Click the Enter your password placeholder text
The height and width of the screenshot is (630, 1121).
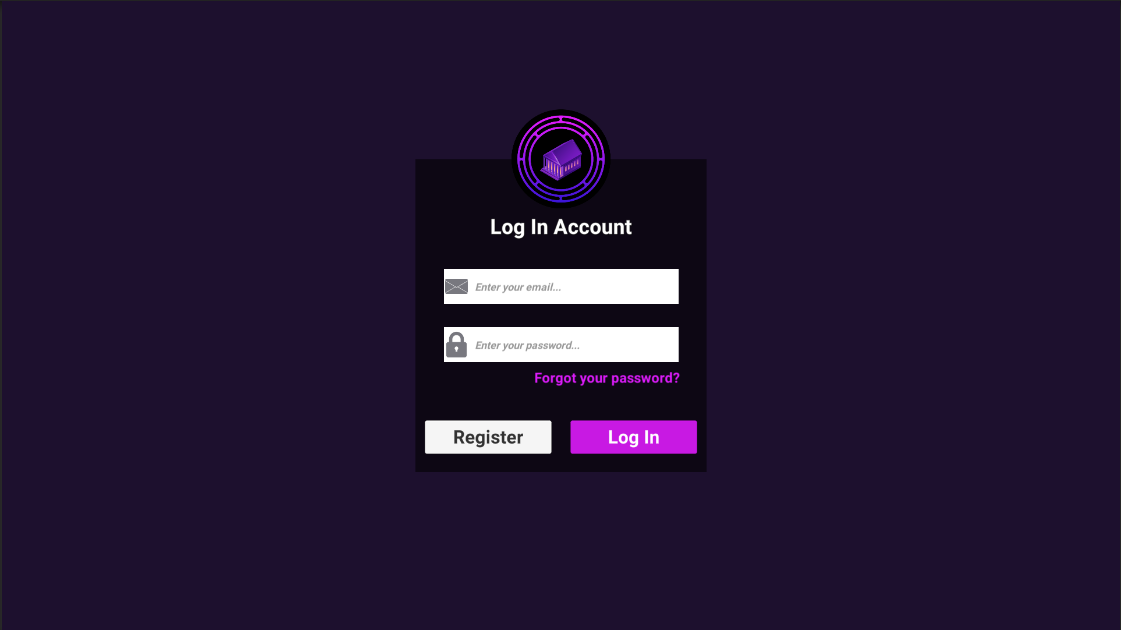[528, 345]
